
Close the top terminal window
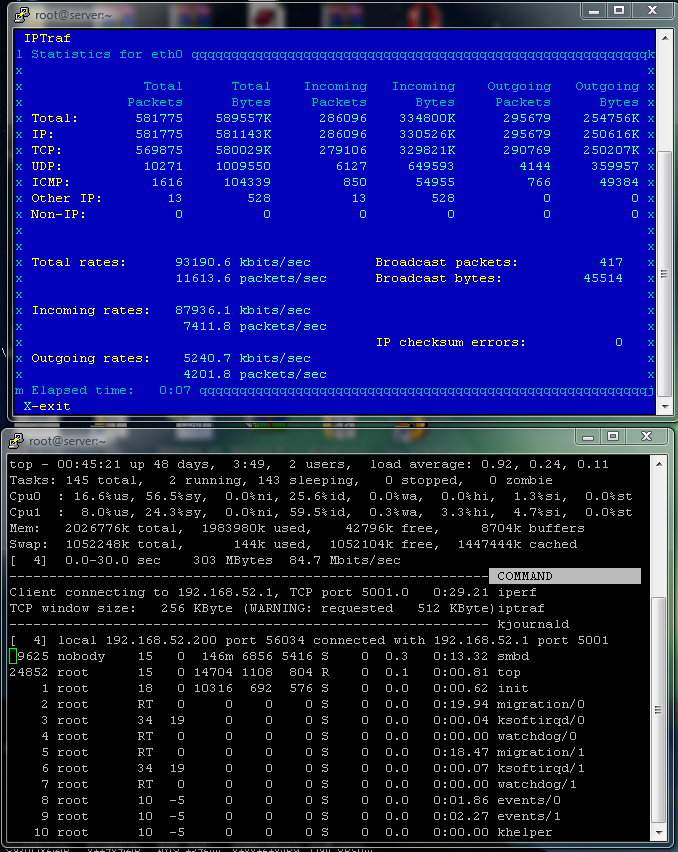click(x=646, y=436)
